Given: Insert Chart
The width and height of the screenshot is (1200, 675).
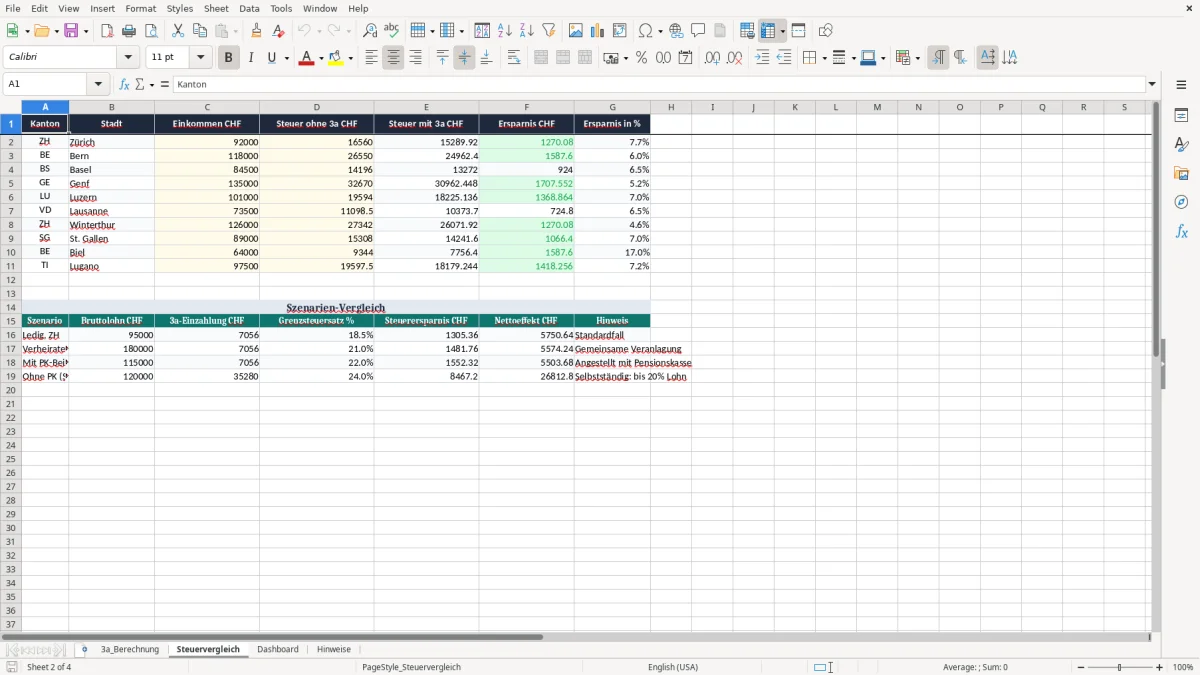Looking at the screenshot, I should tap(598, 31).
